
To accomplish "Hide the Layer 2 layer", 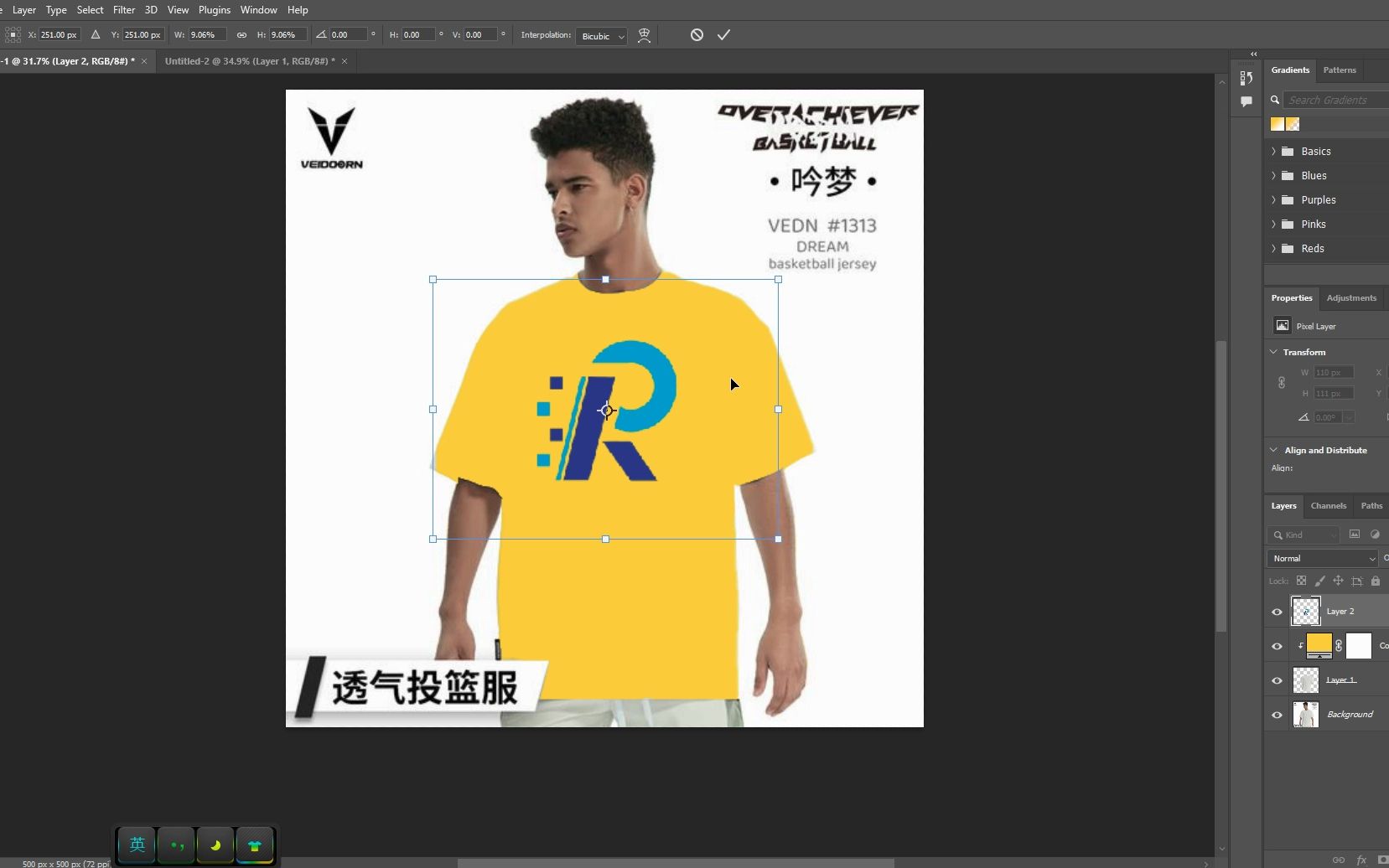I will (1276, 612).
